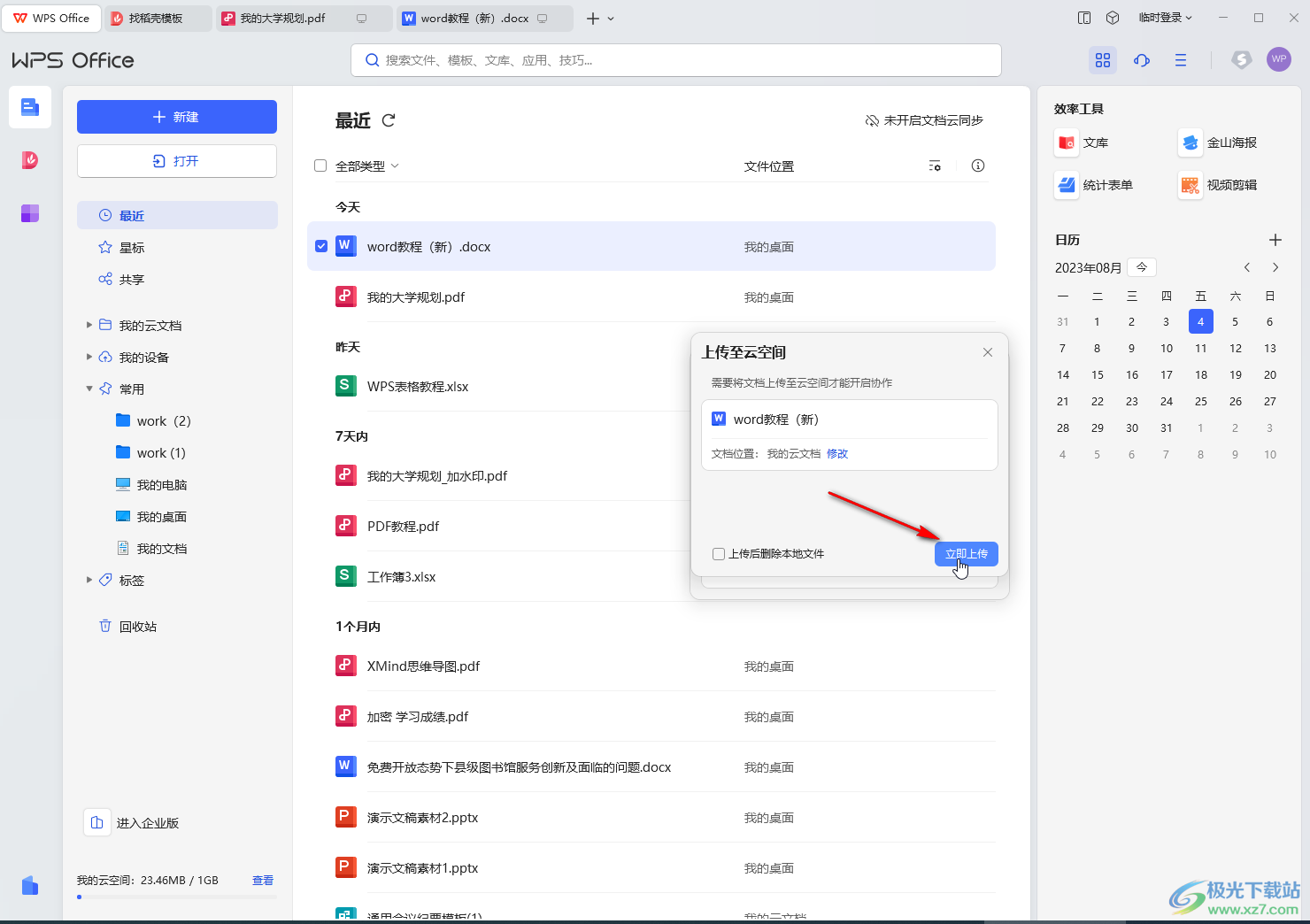1310x924 pixels.
Task: Close the 上传至云空间 dialog
Action: [x=988, y=352]
